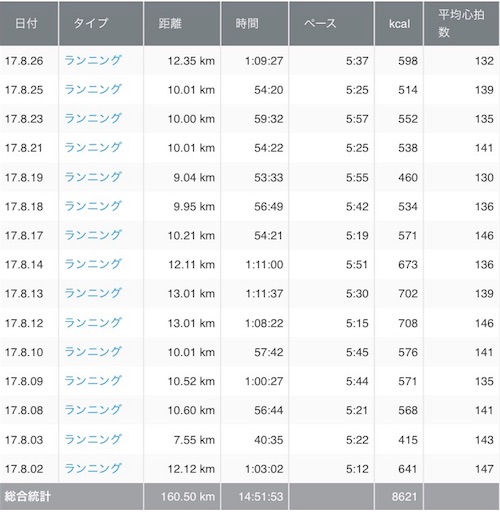Click time value 1:08:22
The height and width of the screenshot is (512, 500).
264,323
